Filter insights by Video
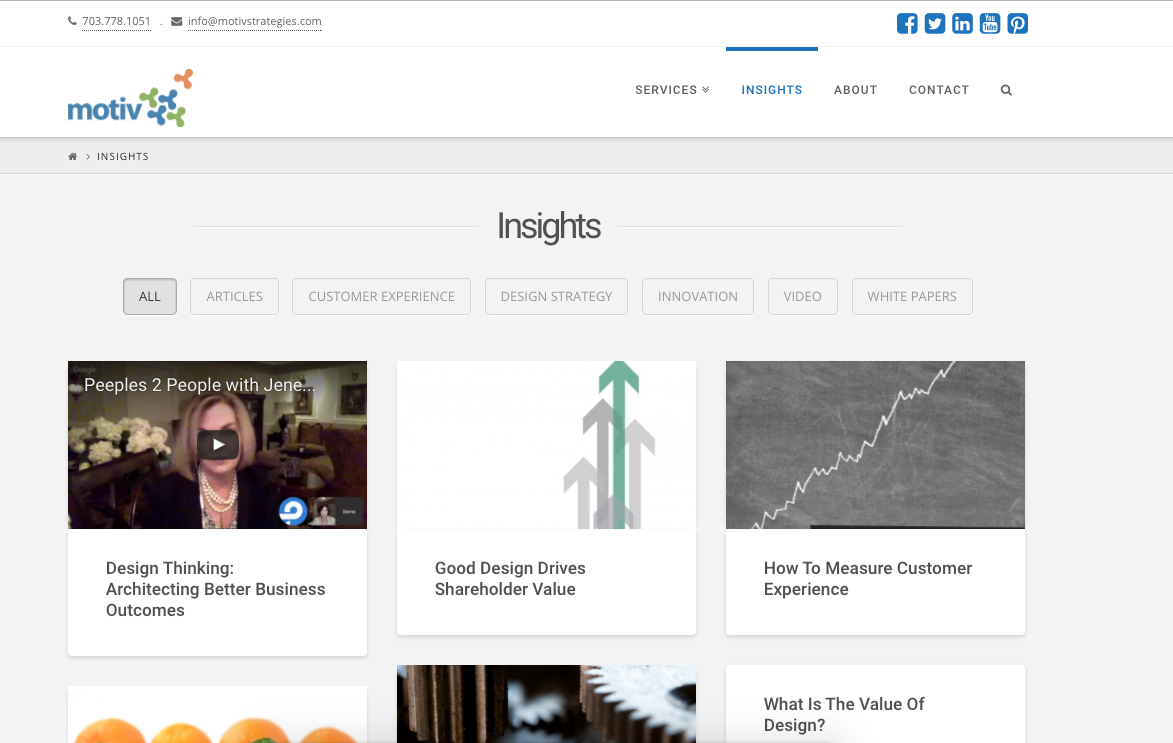 coord(802,296)
